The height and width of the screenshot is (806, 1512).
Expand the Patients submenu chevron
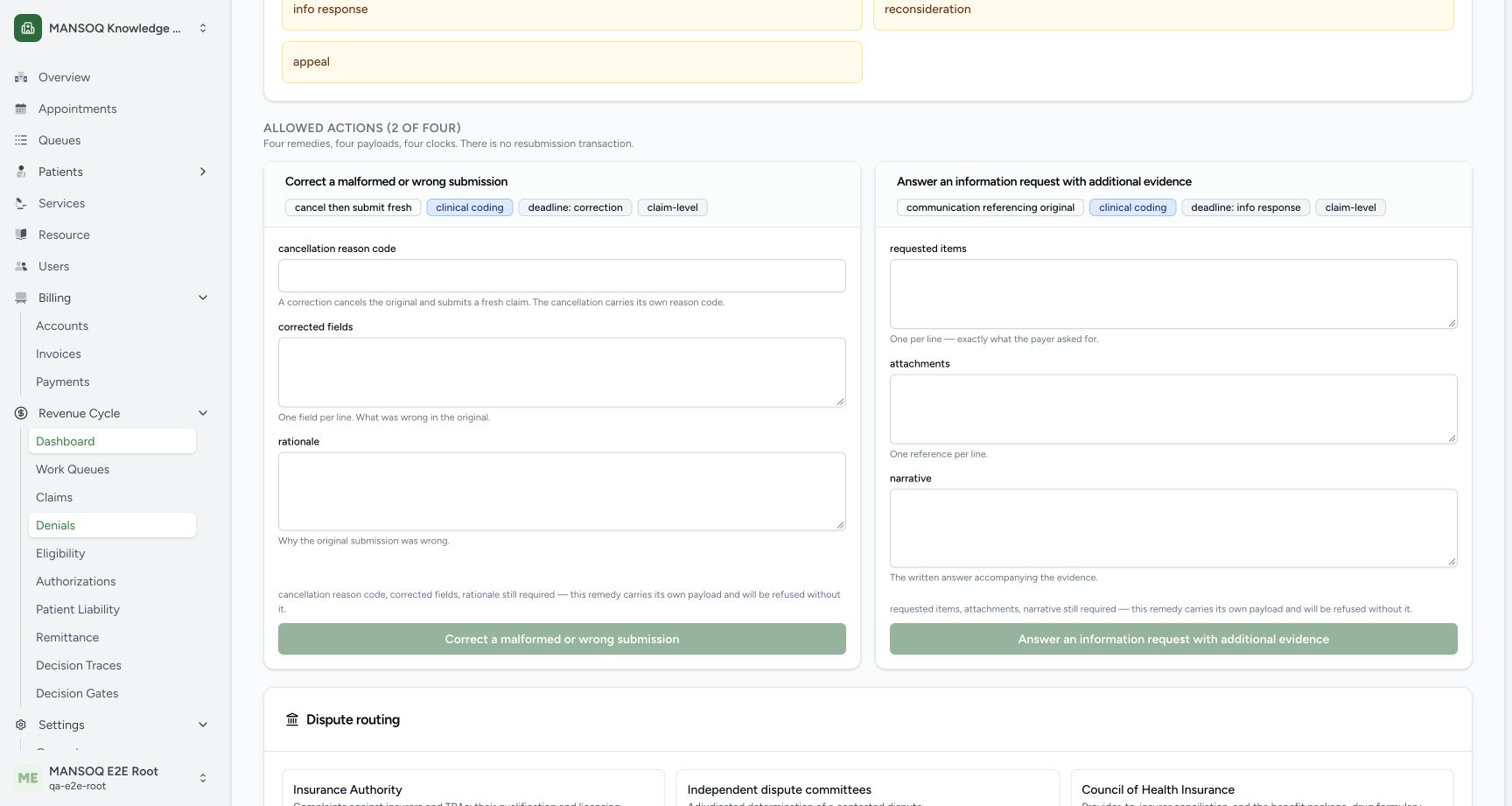coord(203,172)
